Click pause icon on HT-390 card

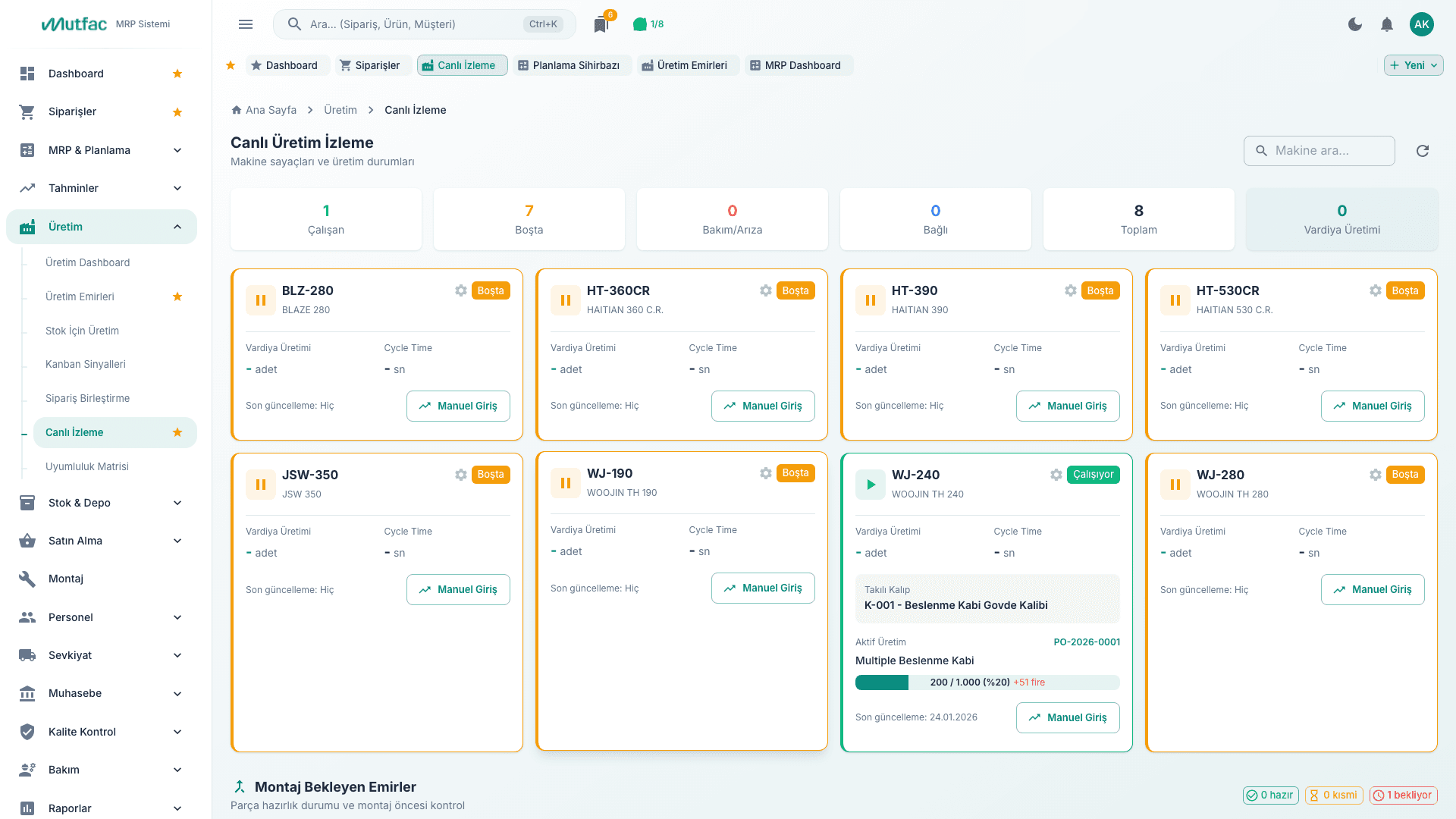[871, 300]
